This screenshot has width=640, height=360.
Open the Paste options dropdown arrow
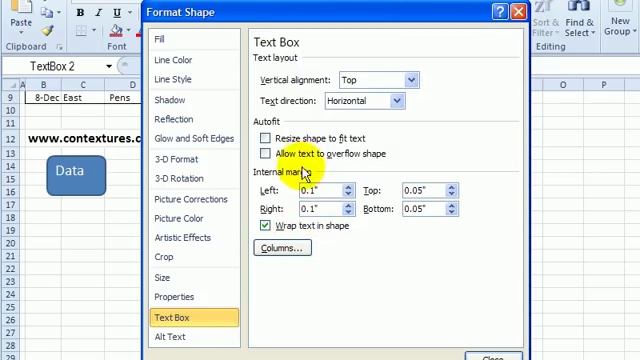pyautogui.click(x=21, y=33)
